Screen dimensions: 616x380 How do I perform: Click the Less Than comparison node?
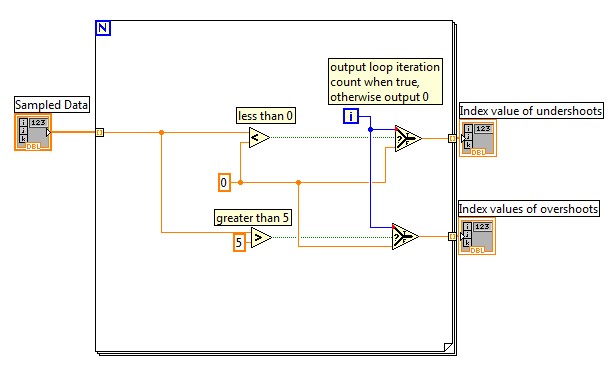coord(259,138)
